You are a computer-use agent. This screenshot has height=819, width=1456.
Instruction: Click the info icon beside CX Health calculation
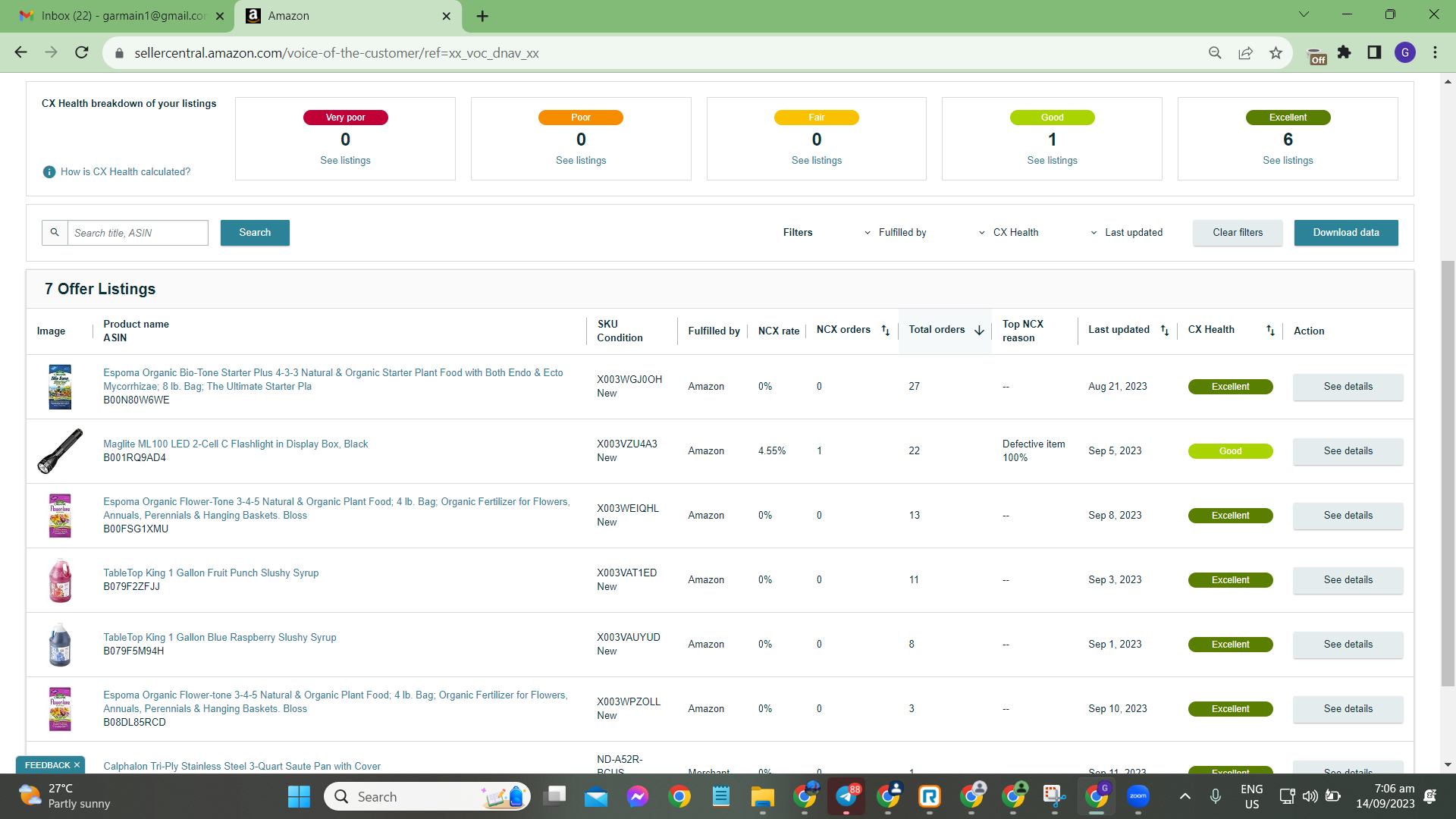tap(49, 172)
